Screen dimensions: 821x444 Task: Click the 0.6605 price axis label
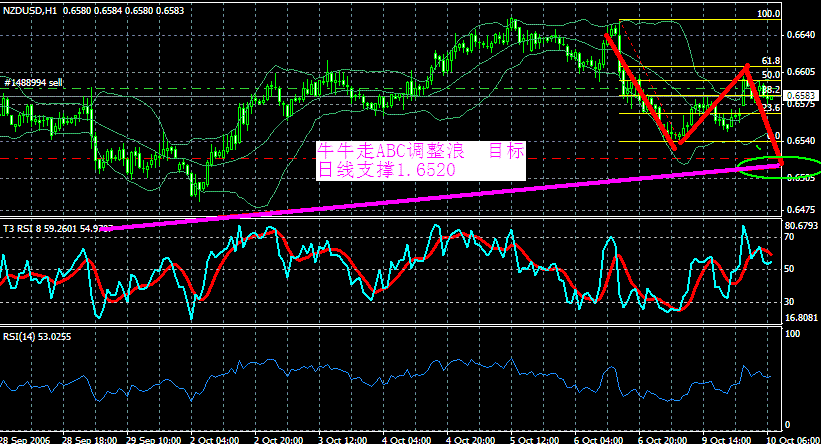[801, 72]
